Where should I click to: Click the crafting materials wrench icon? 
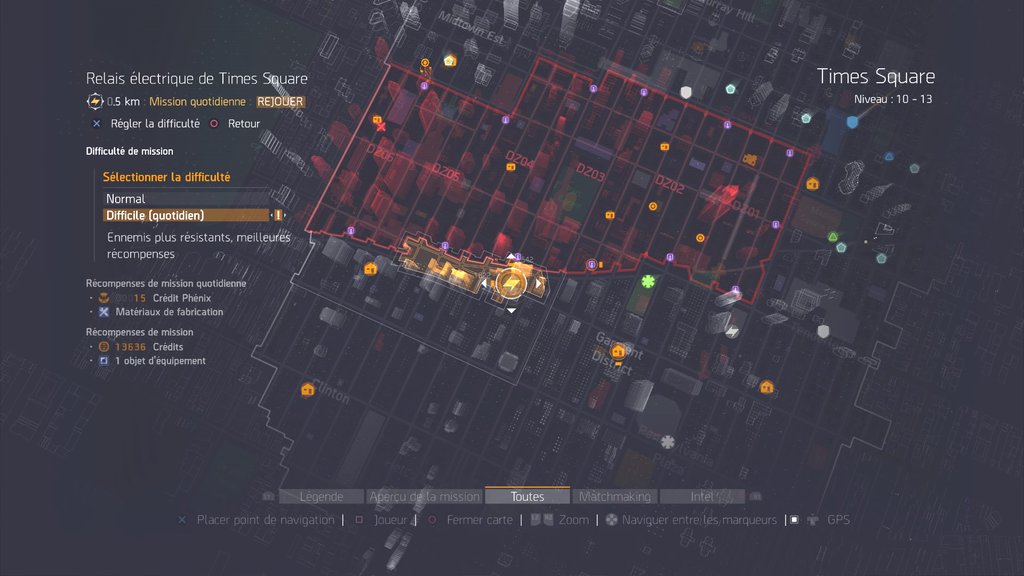[103, 312]
